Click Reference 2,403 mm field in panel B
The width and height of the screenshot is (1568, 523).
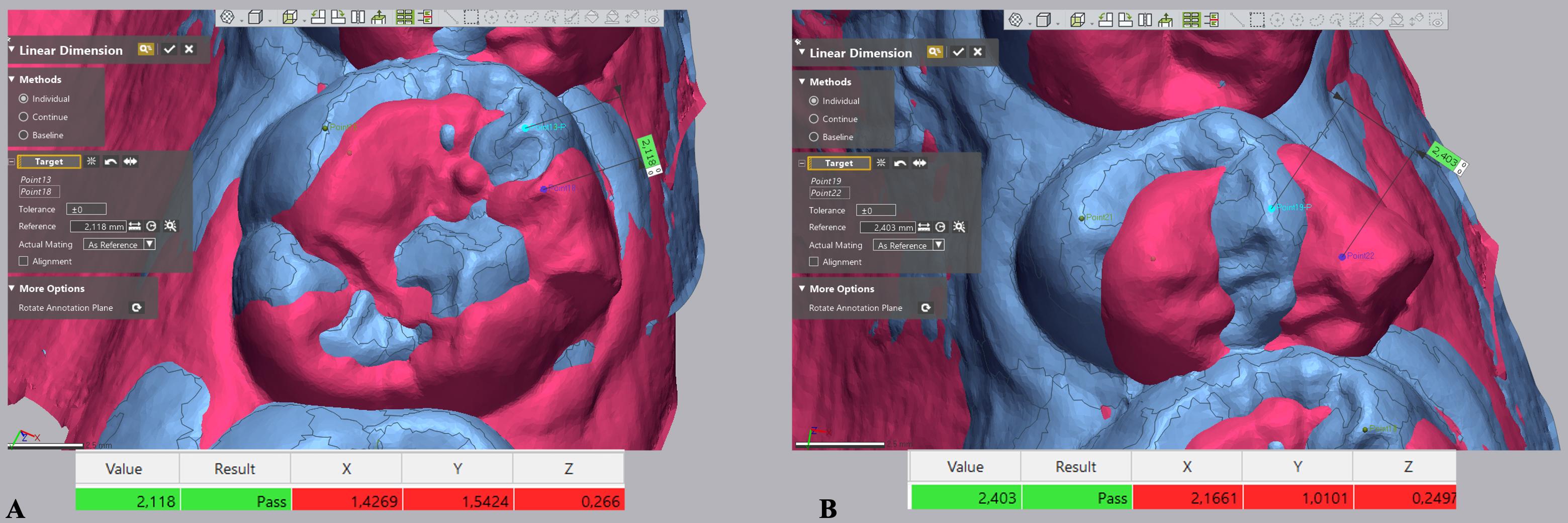(887, 228)
